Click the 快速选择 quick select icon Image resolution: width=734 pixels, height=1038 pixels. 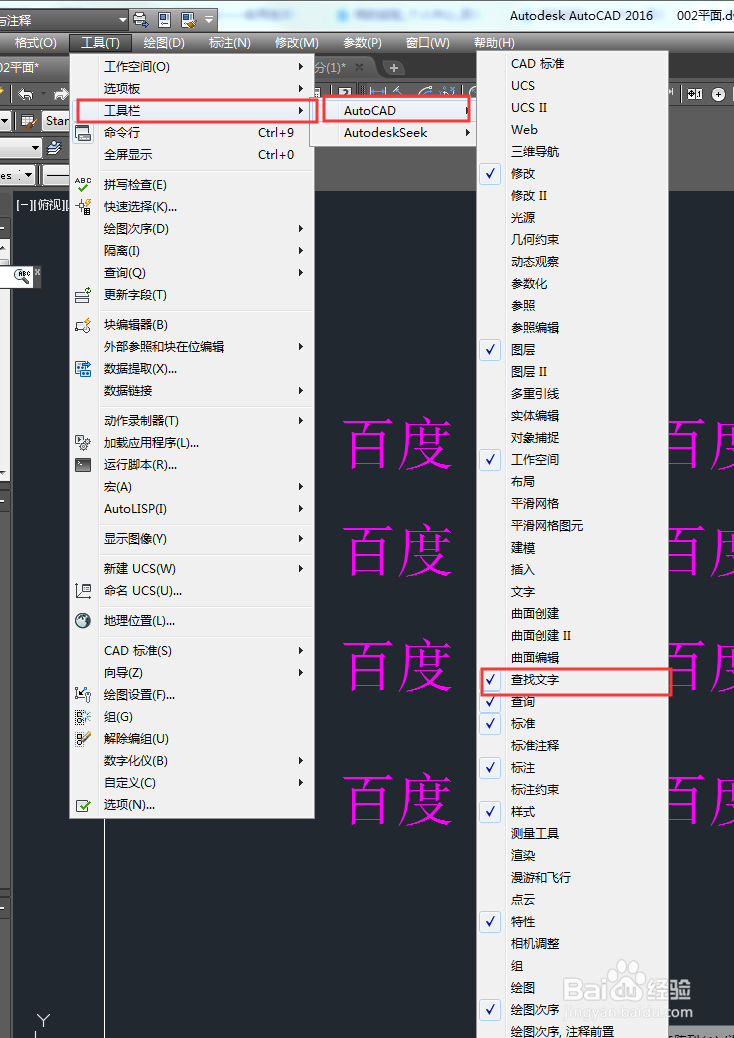83,207
